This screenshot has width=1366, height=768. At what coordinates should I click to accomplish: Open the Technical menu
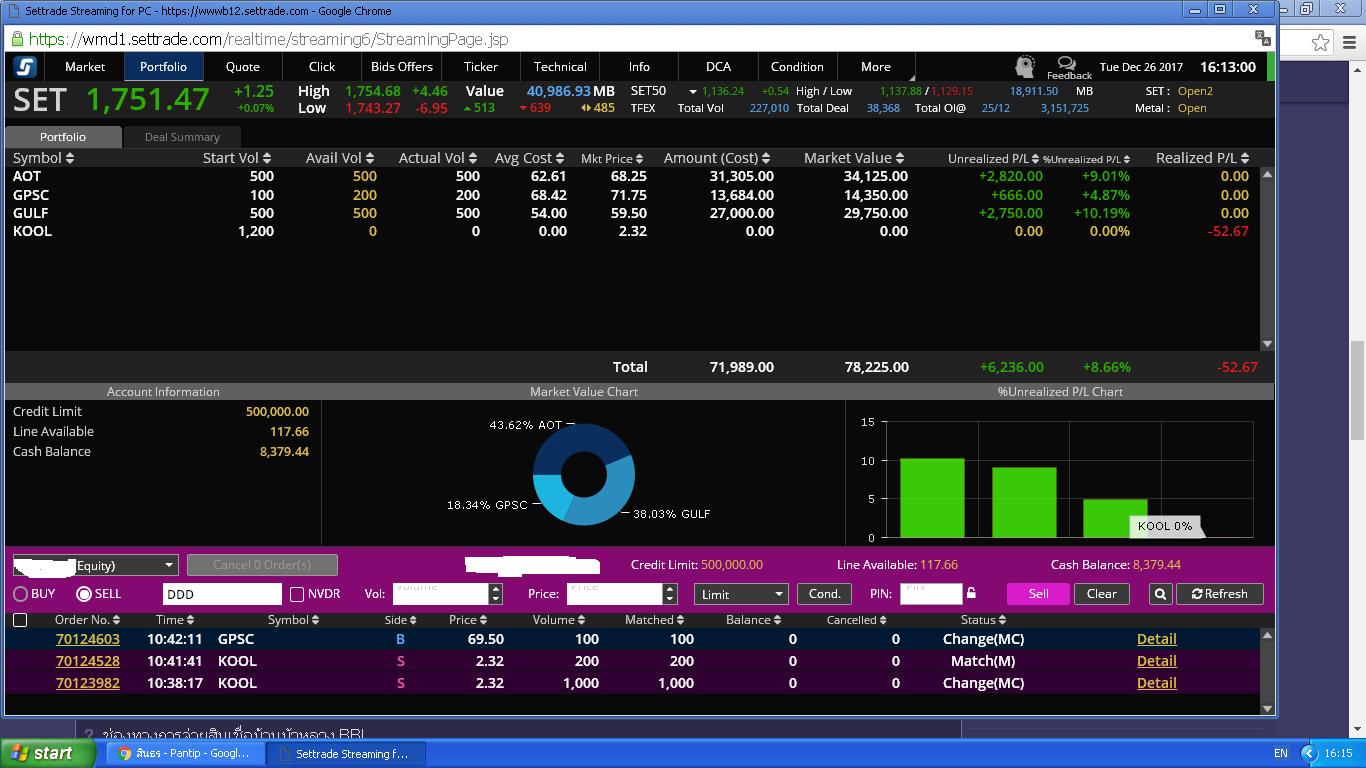(560, 67)
